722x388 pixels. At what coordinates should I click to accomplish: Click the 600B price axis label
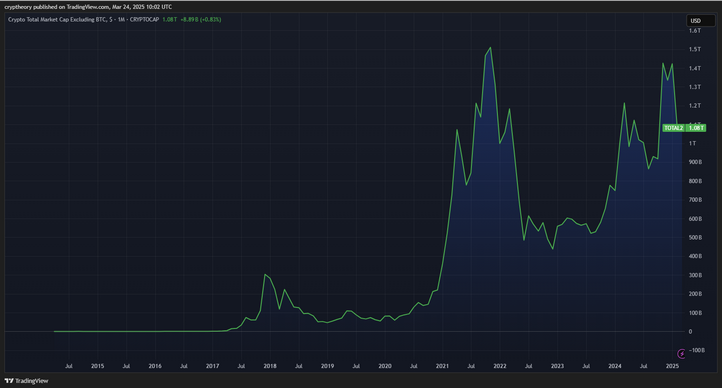[x=695, y=219]
